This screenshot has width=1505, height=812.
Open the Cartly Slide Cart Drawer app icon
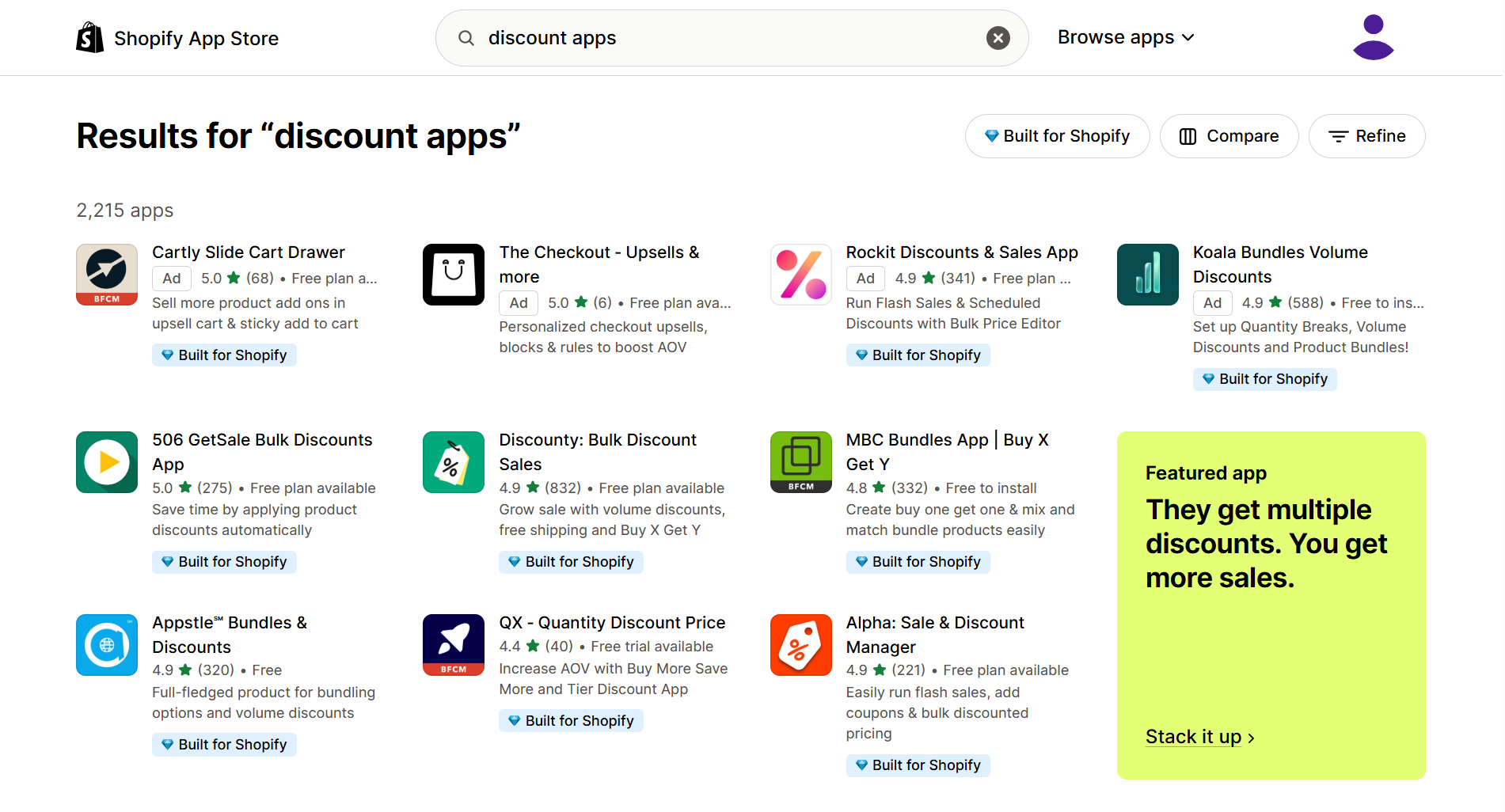point(106,275)
